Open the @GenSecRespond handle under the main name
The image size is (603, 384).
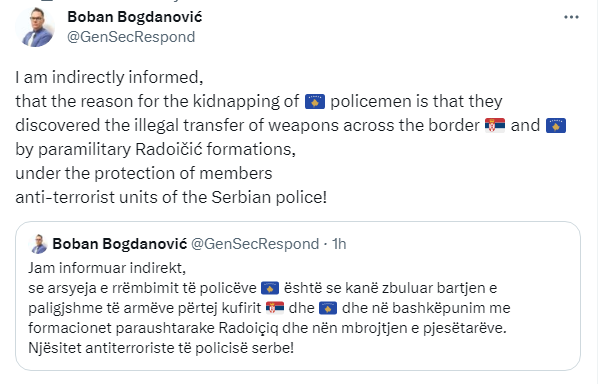point(131,37)
